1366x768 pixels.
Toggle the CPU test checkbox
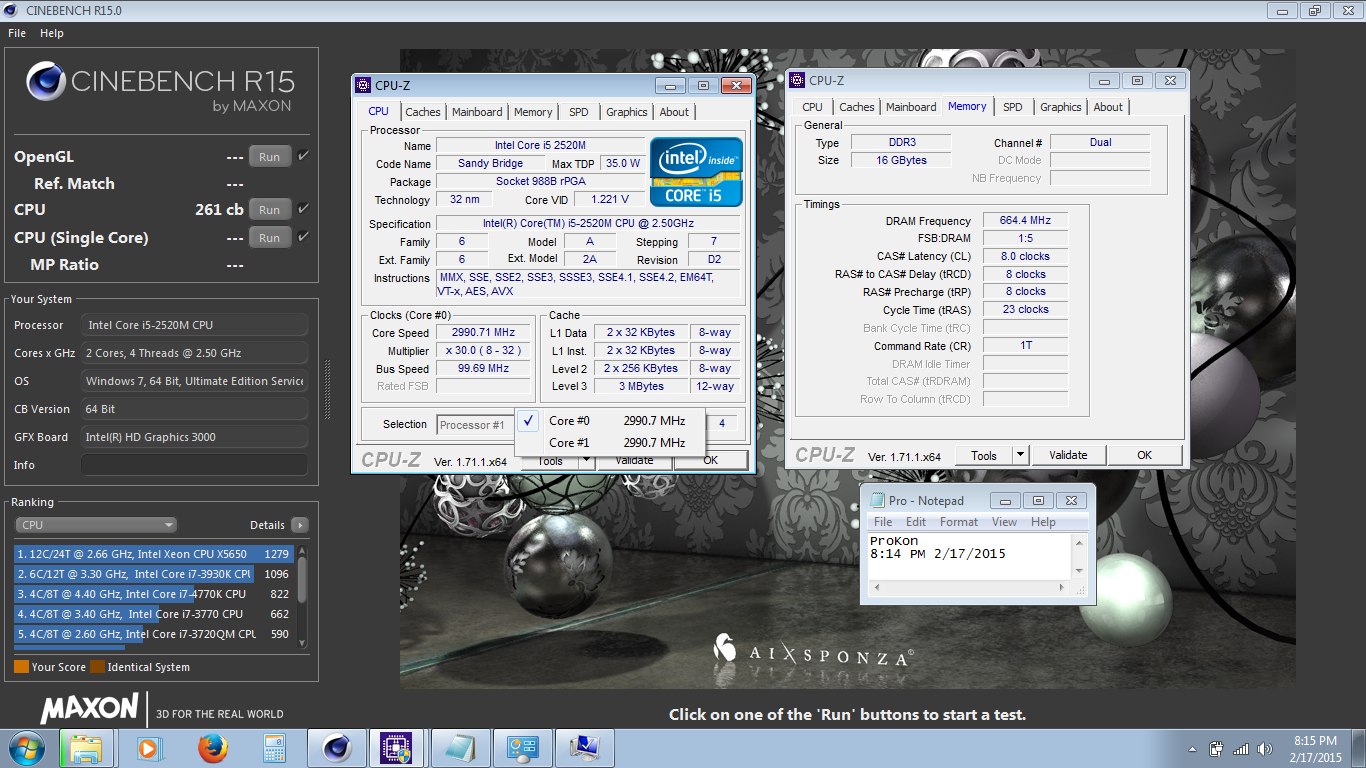click(x=303, y=209)
